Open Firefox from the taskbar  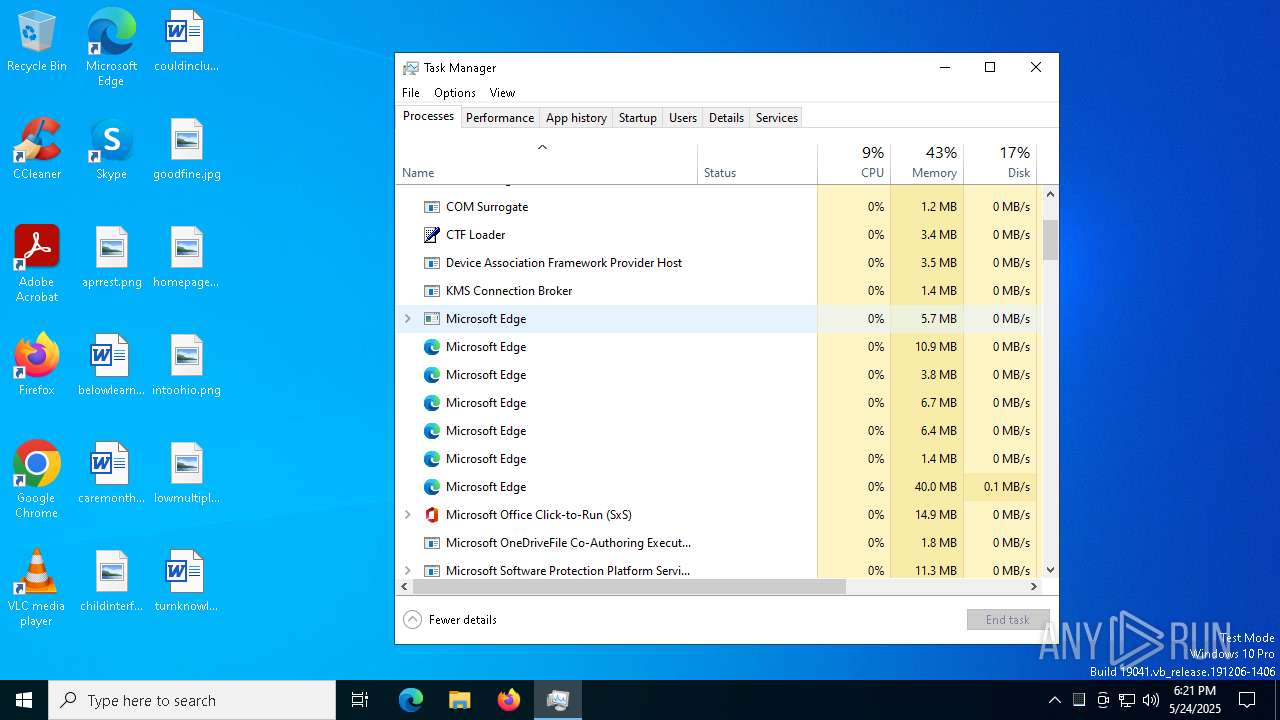point(509,700)
